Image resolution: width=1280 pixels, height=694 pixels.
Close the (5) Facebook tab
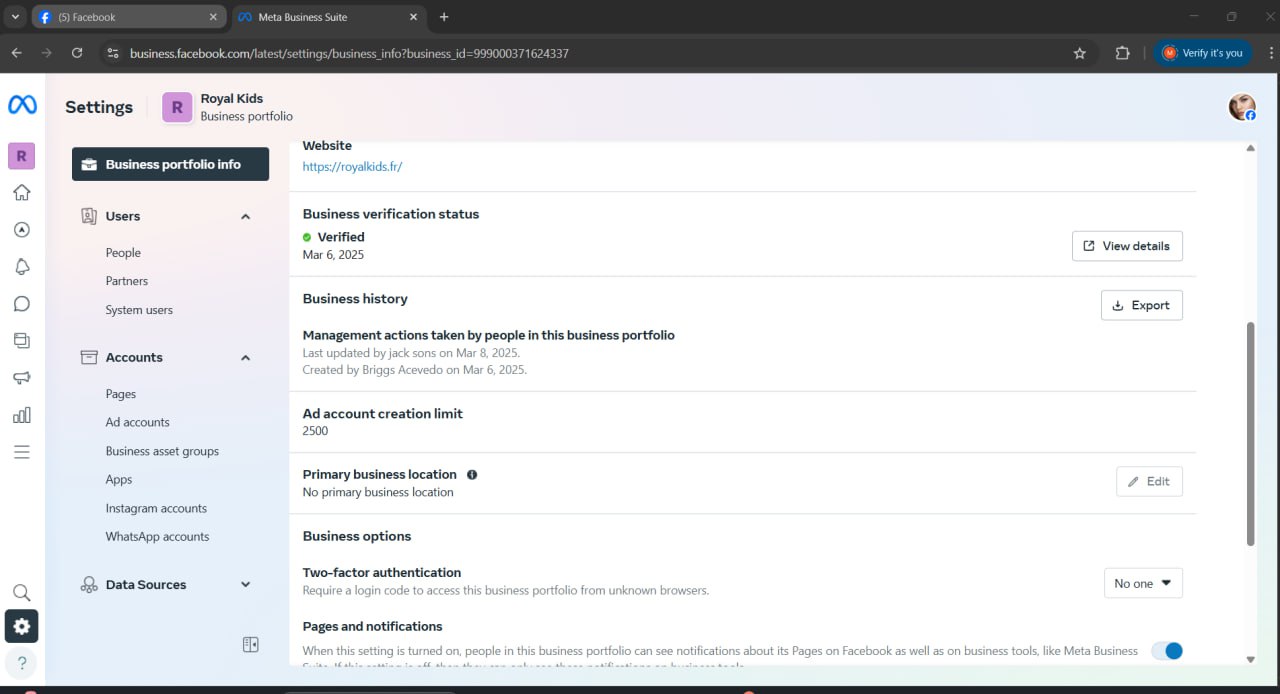tap(212, 17)
